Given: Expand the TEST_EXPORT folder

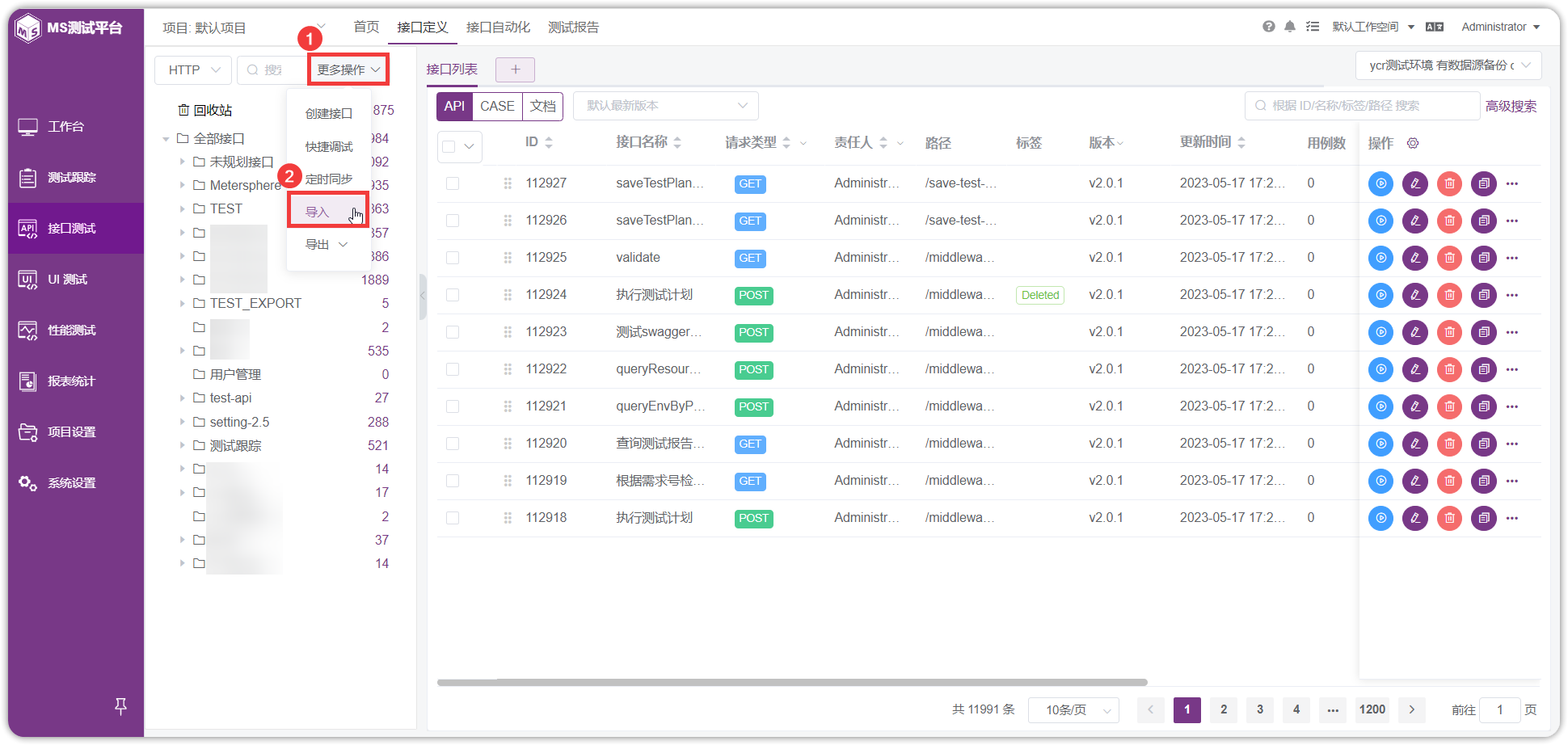Looking at the screenshot, I should point(182,304).
